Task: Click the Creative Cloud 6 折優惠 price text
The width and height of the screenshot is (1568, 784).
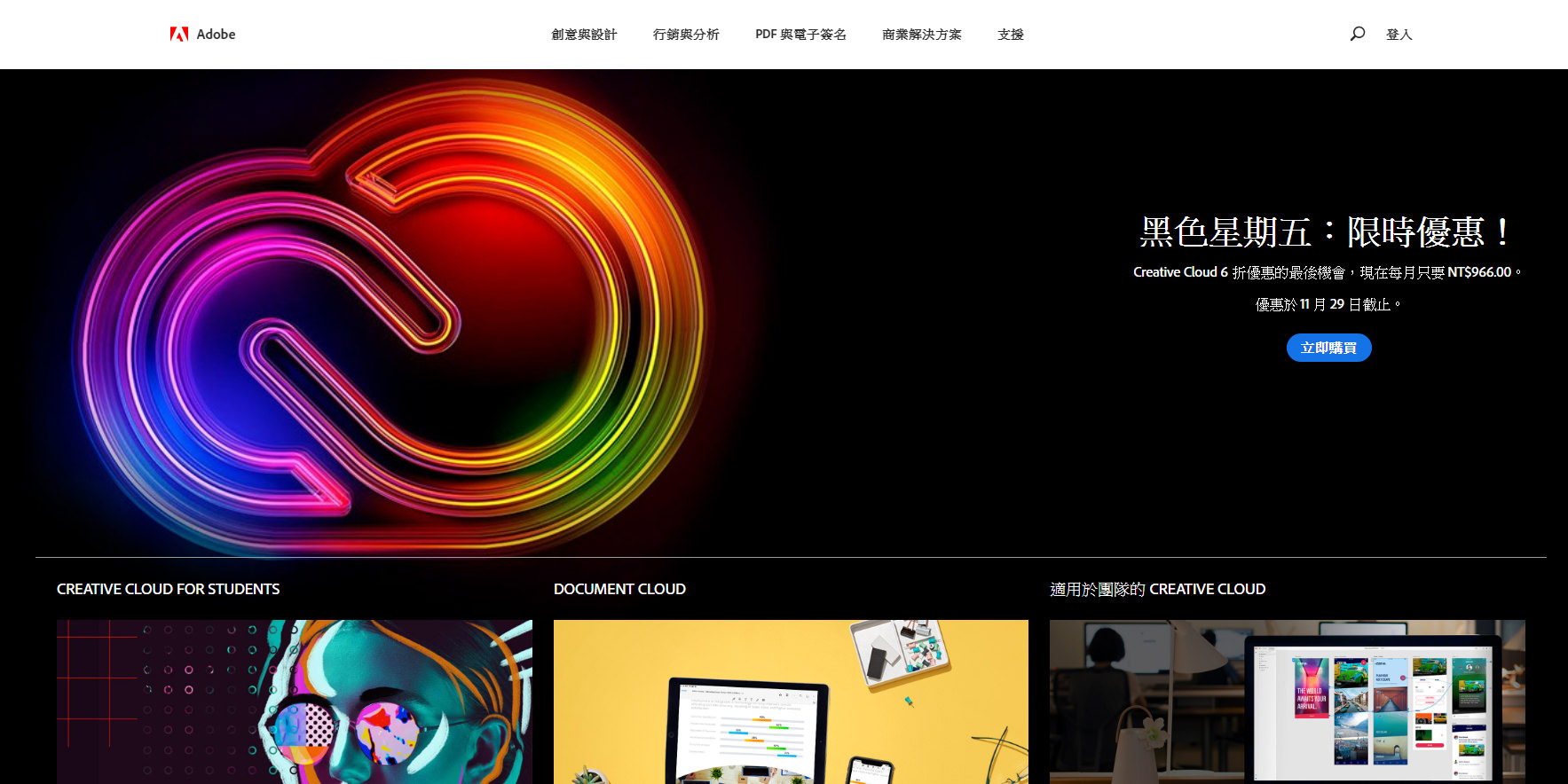Action: (x=1328, y=272)
